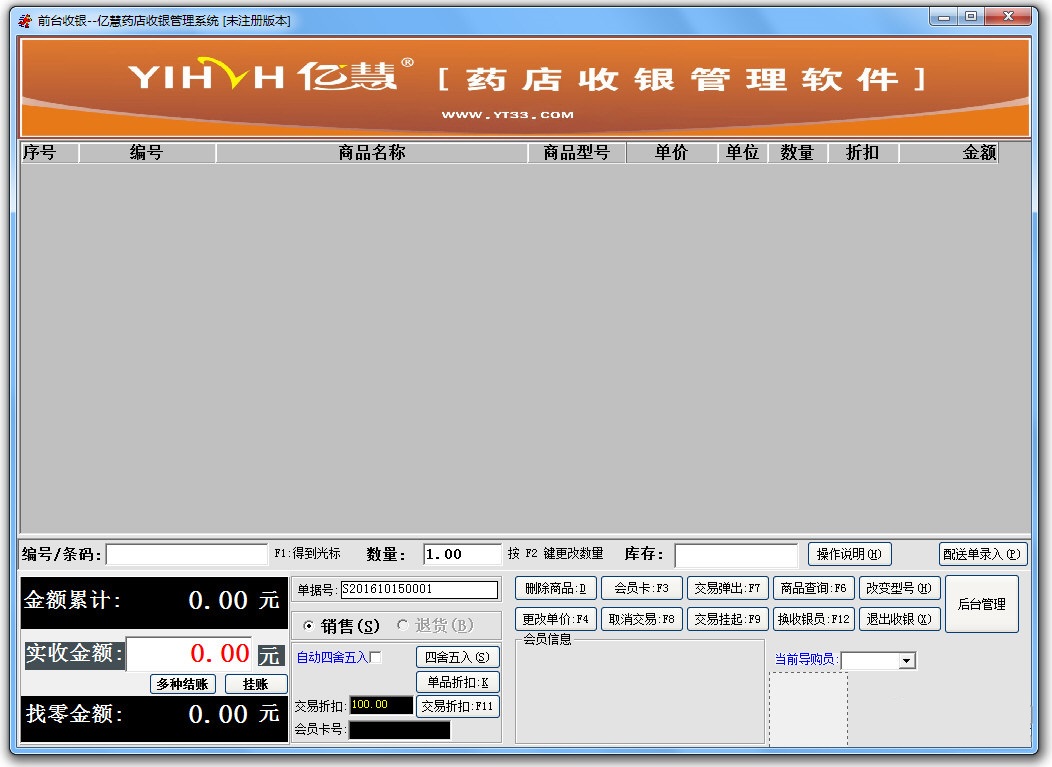Click the 序号 column header

click(x=49, y=153)
